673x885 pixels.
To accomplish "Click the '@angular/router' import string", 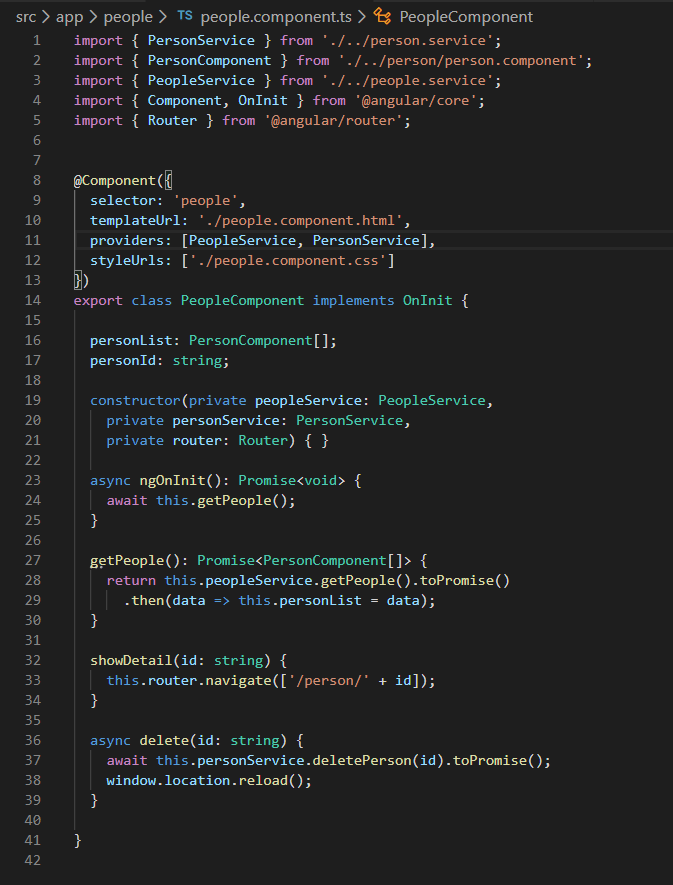I will pos(333,121).
